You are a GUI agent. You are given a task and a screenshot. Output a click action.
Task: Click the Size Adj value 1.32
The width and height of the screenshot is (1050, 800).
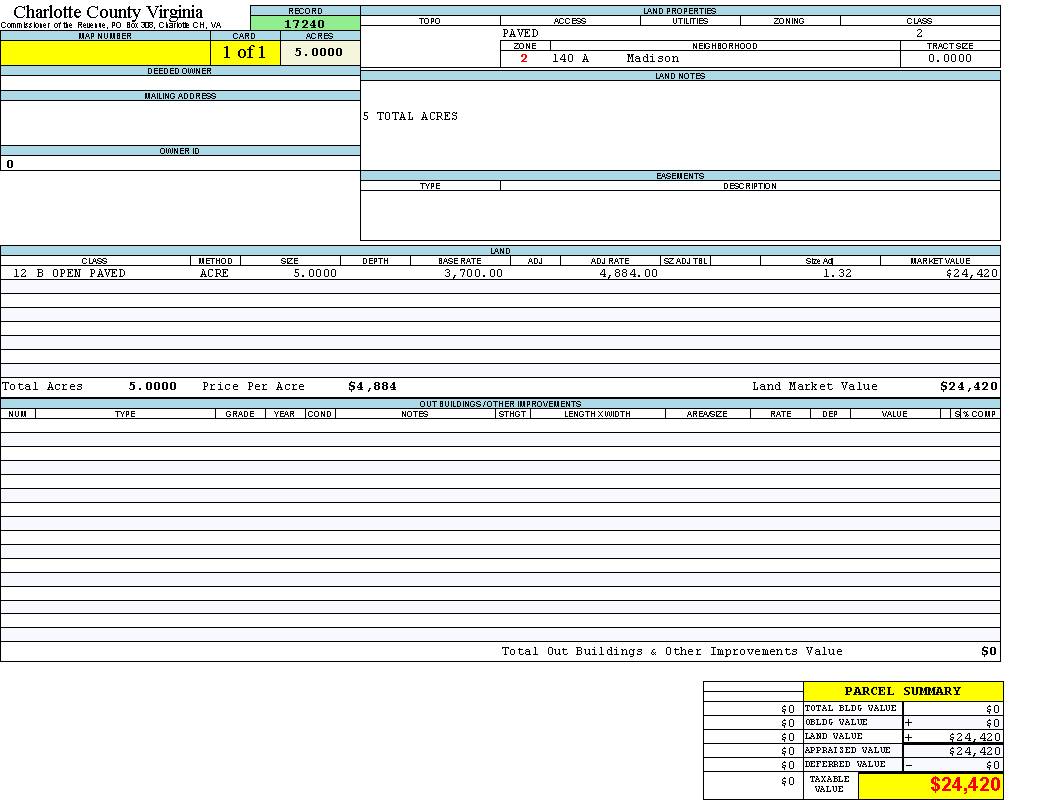(837, 273)
